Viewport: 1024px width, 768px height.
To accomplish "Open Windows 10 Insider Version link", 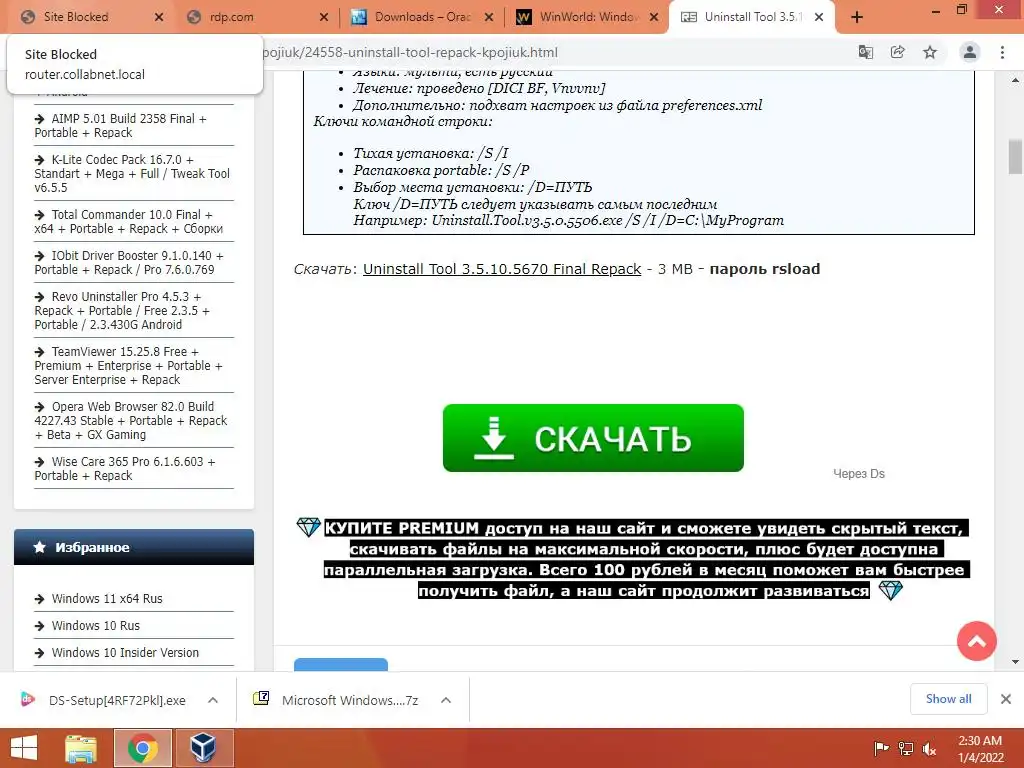I will pyautogui.click(x=125, y=652).
